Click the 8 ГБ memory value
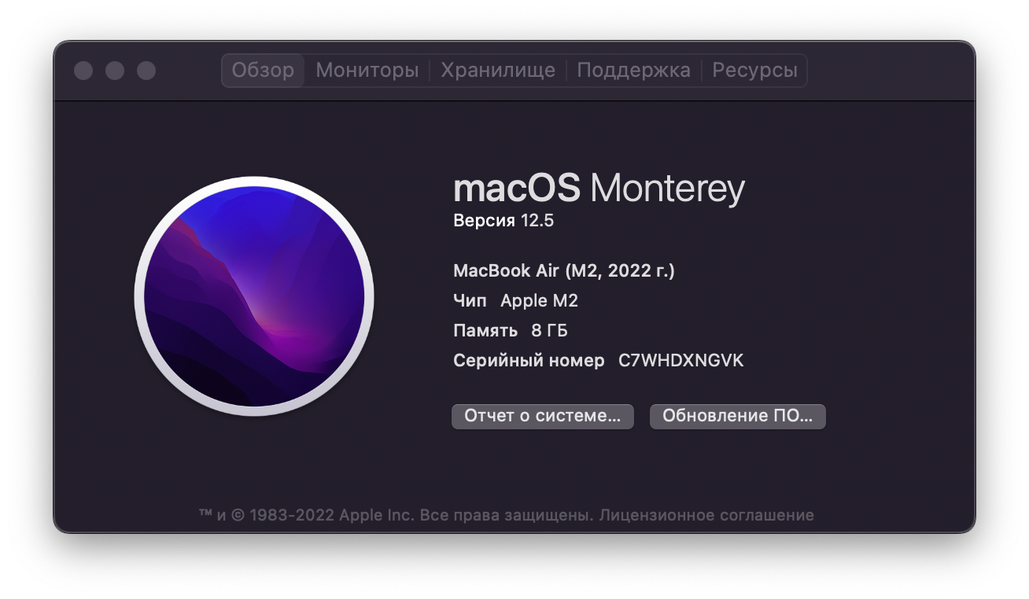This screenshot has height=599, width=1029. click(549, 330)
